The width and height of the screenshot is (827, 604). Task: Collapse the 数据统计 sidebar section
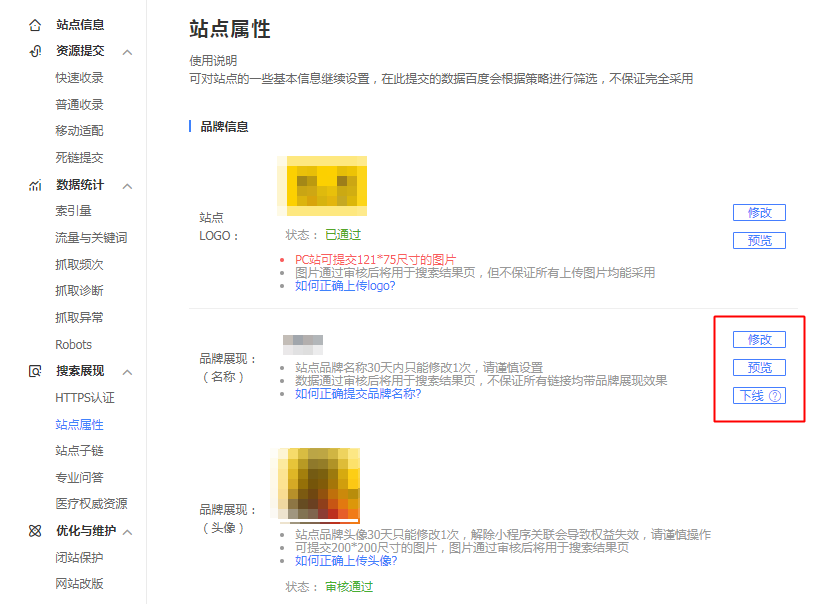[127, 185]
